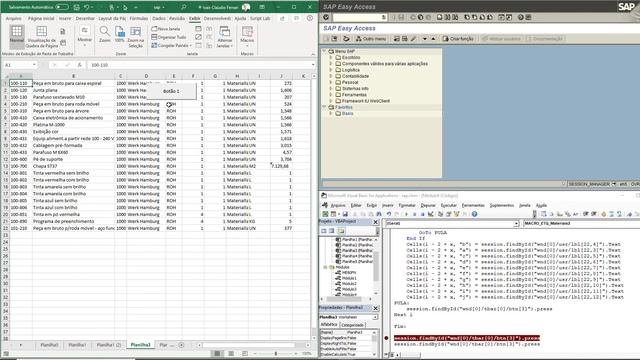Click cell with 'Chapa ST37'
This screenshot has height=360, width=640.
click(73, 166)
